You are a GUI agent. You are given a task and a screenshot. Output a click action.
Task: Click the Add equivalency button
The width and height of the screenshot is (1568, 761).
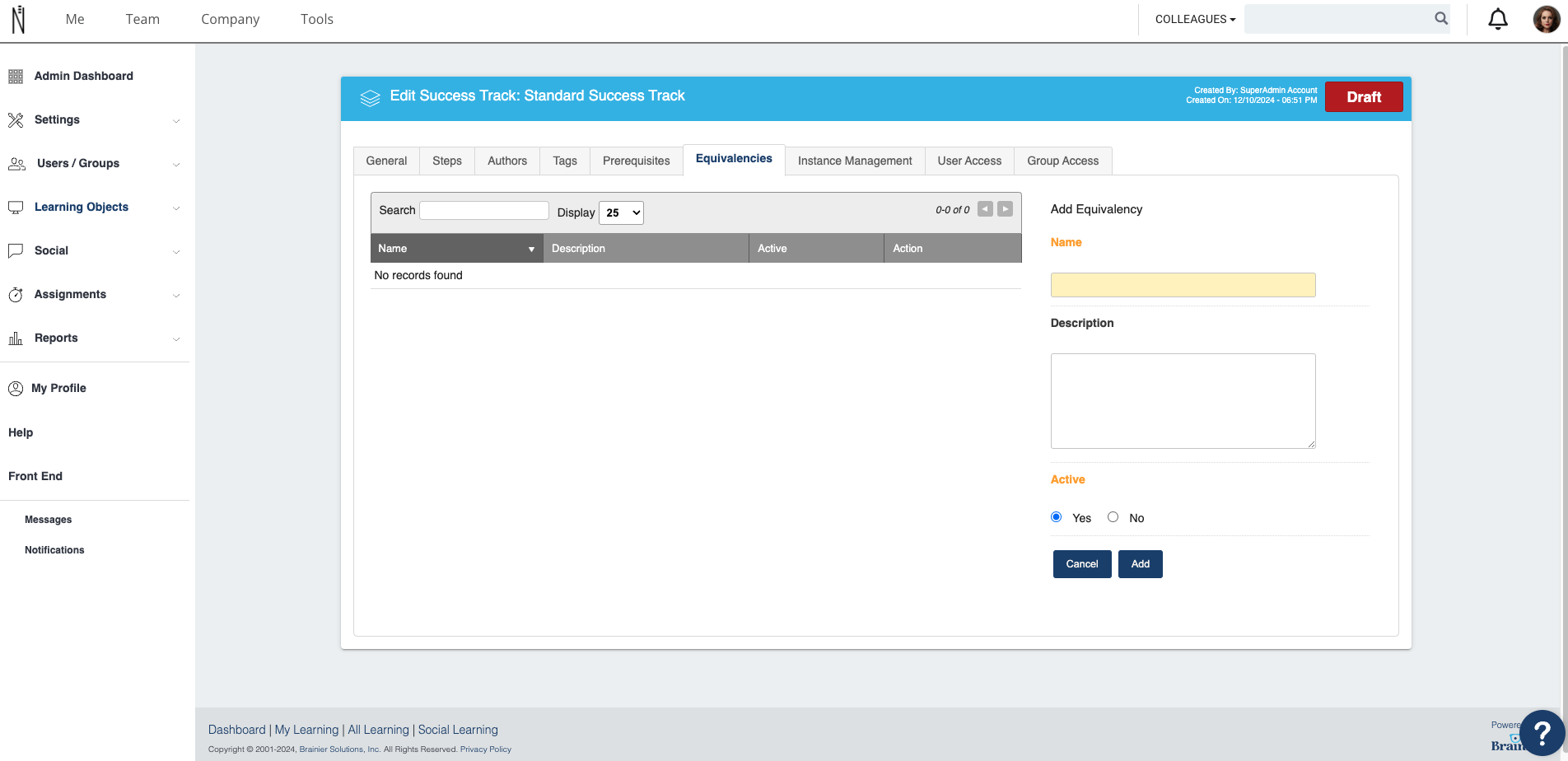(x=1141, y=564)
